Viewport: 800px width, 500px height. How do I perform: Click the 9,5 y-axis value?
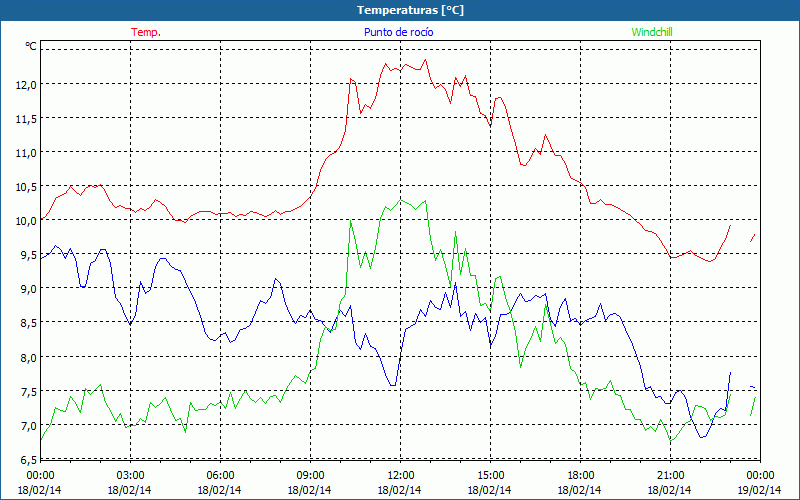[28, 255]
